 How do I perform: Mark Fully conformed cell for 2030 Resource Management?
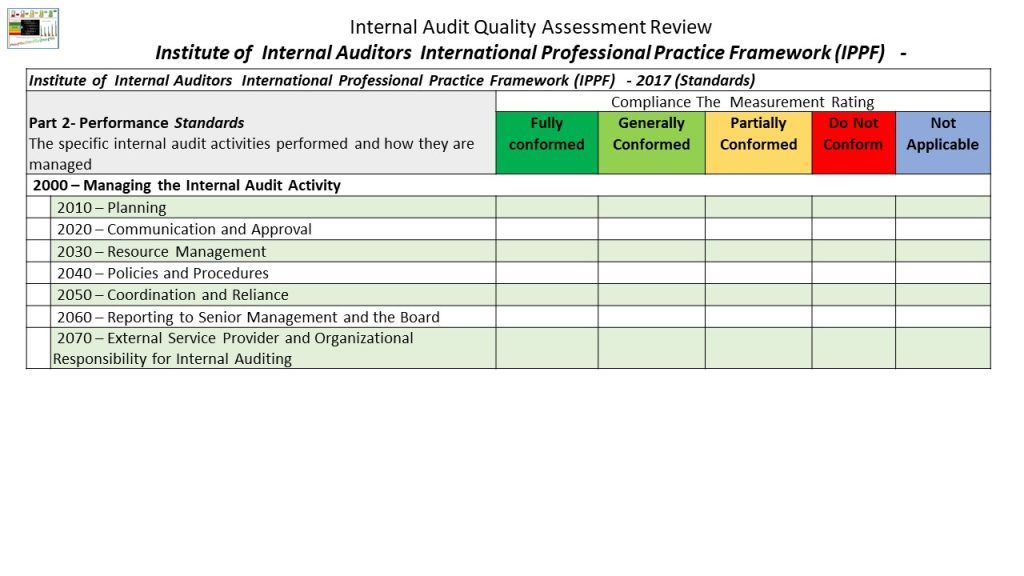click(x=547, y=251)
